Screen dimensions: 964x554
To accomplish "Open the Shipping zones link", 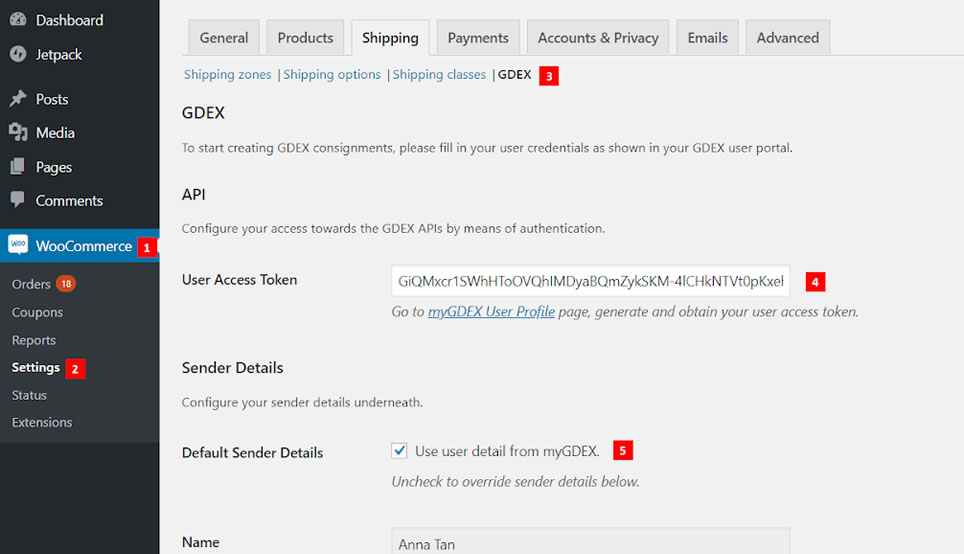I will (x=227, y=74).
